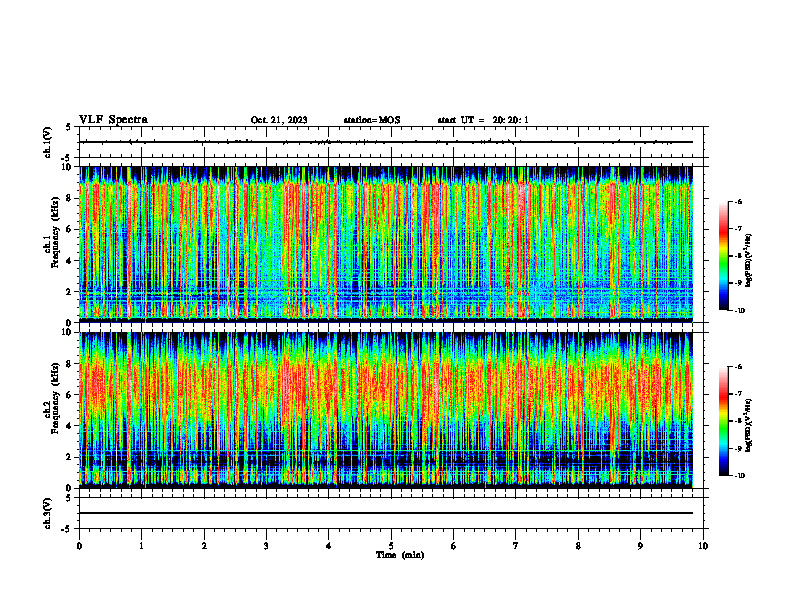Click the ch.1 spectrogram color scale bar
The image size is (792, 612).
point(724,256)
